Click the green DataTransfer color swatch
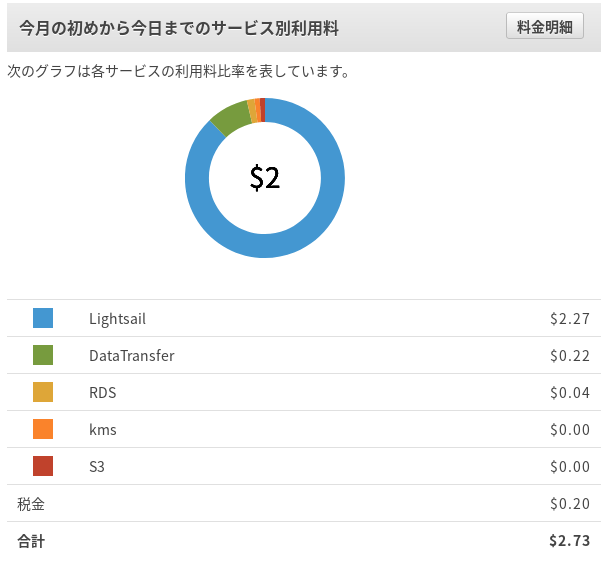Screen dimensions: 607x561 coord(43,355)
